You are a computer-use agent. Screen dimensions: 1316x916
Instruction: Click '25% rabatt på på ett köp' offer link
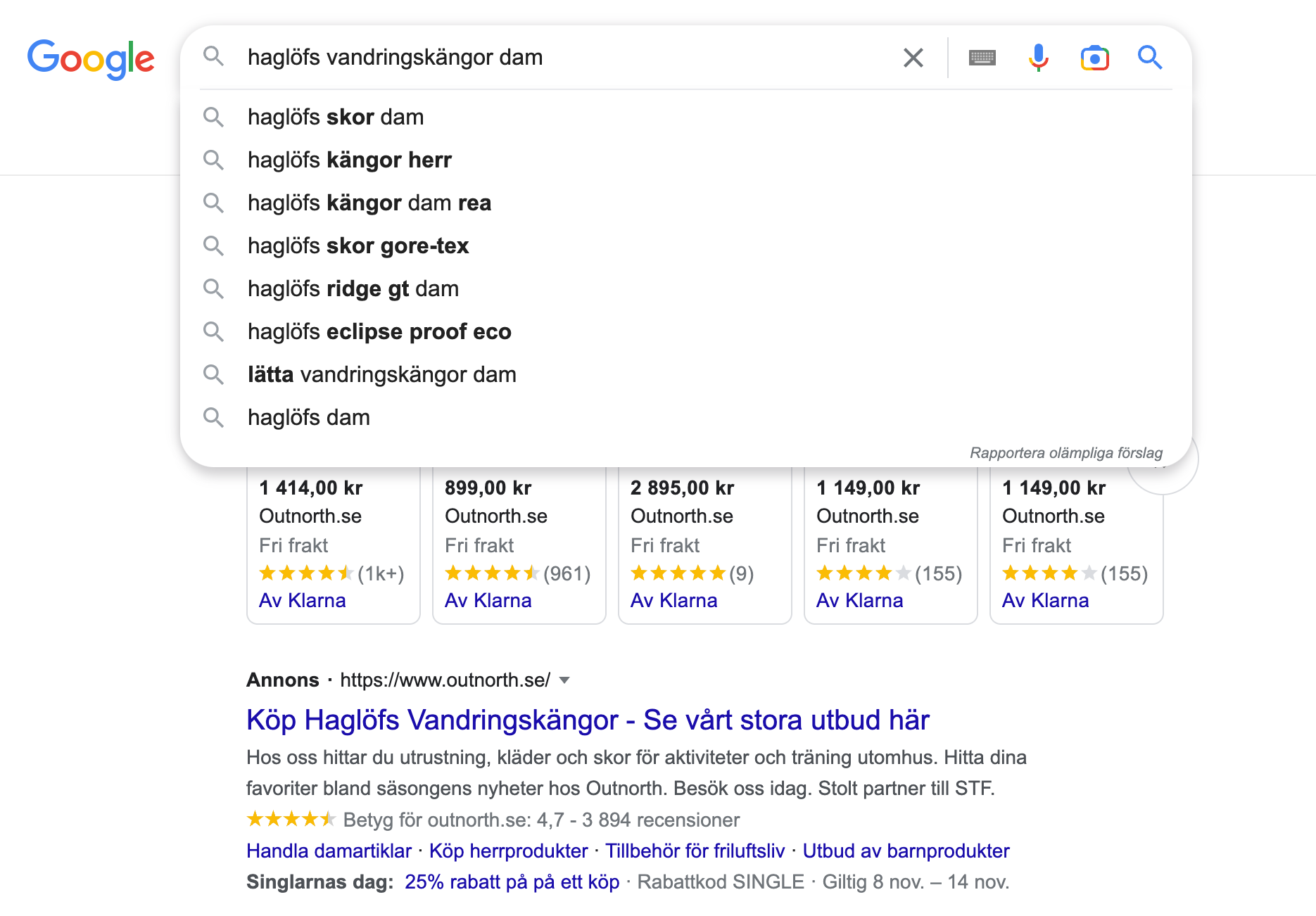[x=512, y=882]
